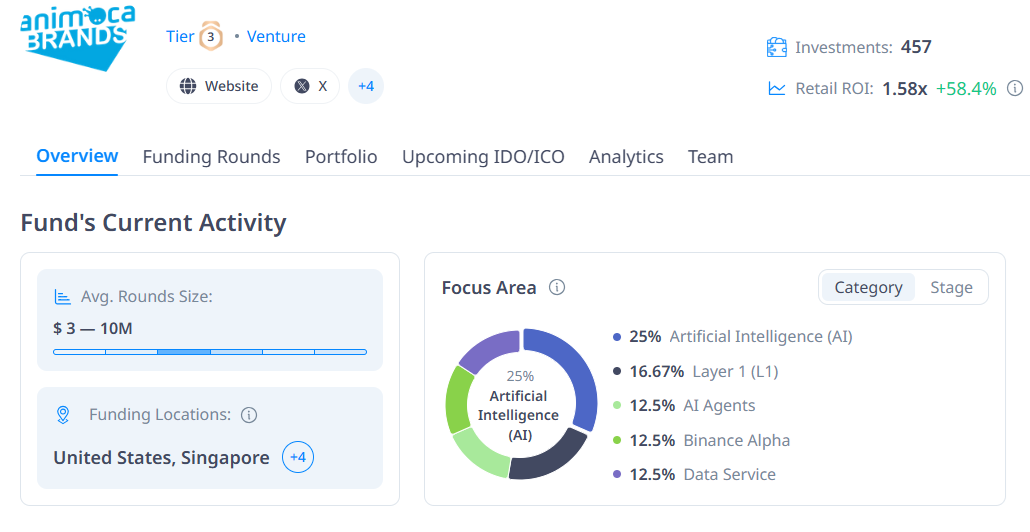Screen dimensions: 1030x532
Task: Select the Analytics tab
Action: 626,157
